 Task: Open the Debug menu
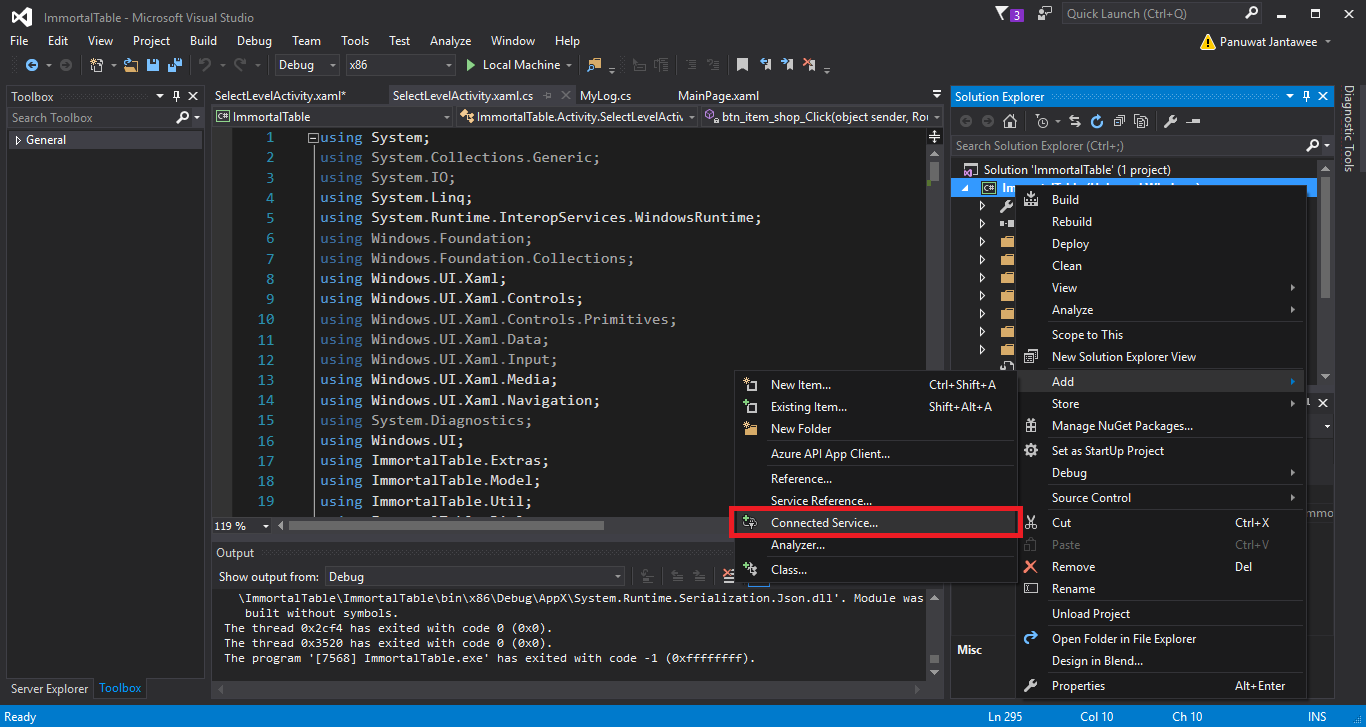click(x=254, y=41)
